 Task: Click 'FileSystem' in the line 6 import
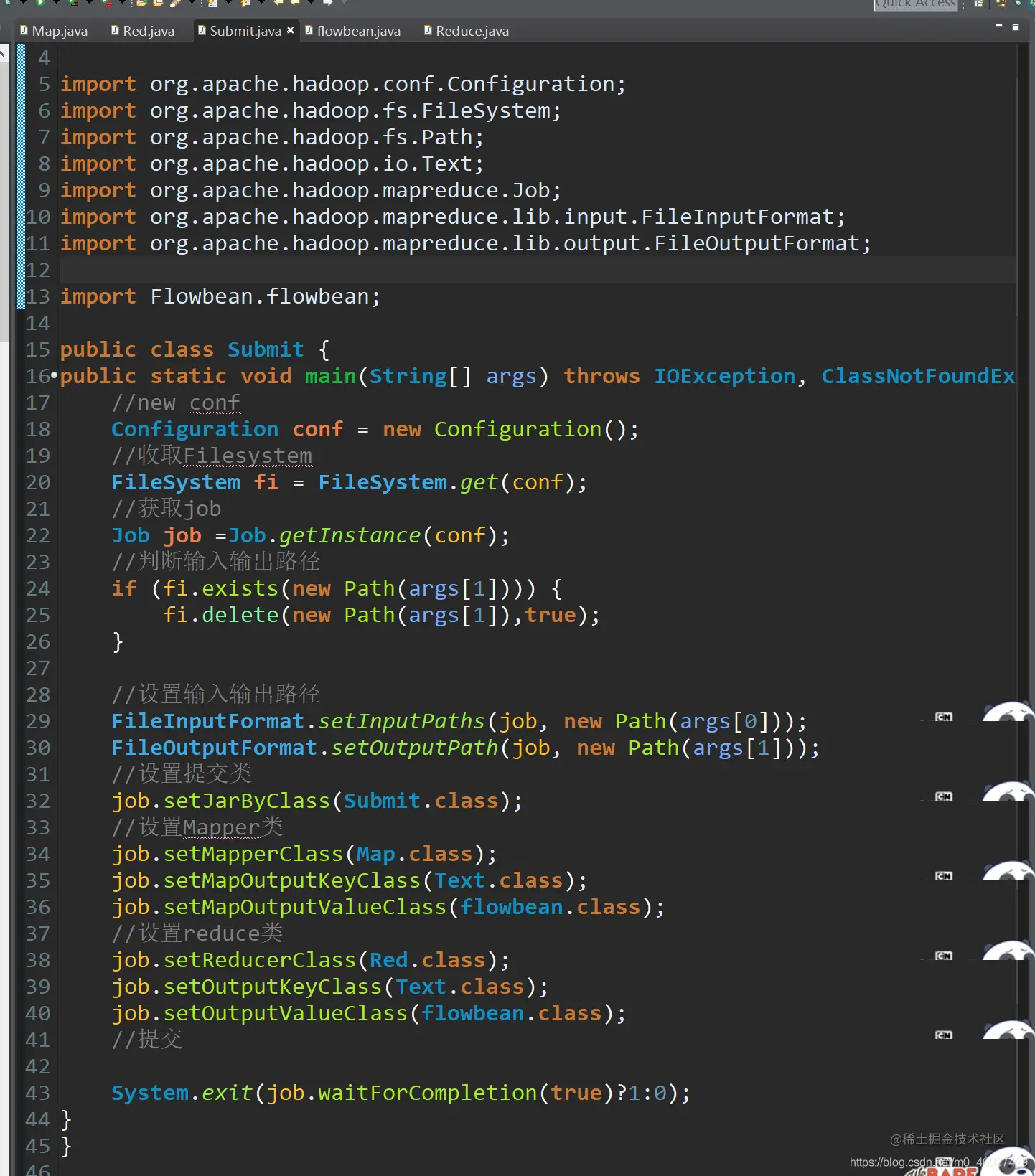point(485,110)
